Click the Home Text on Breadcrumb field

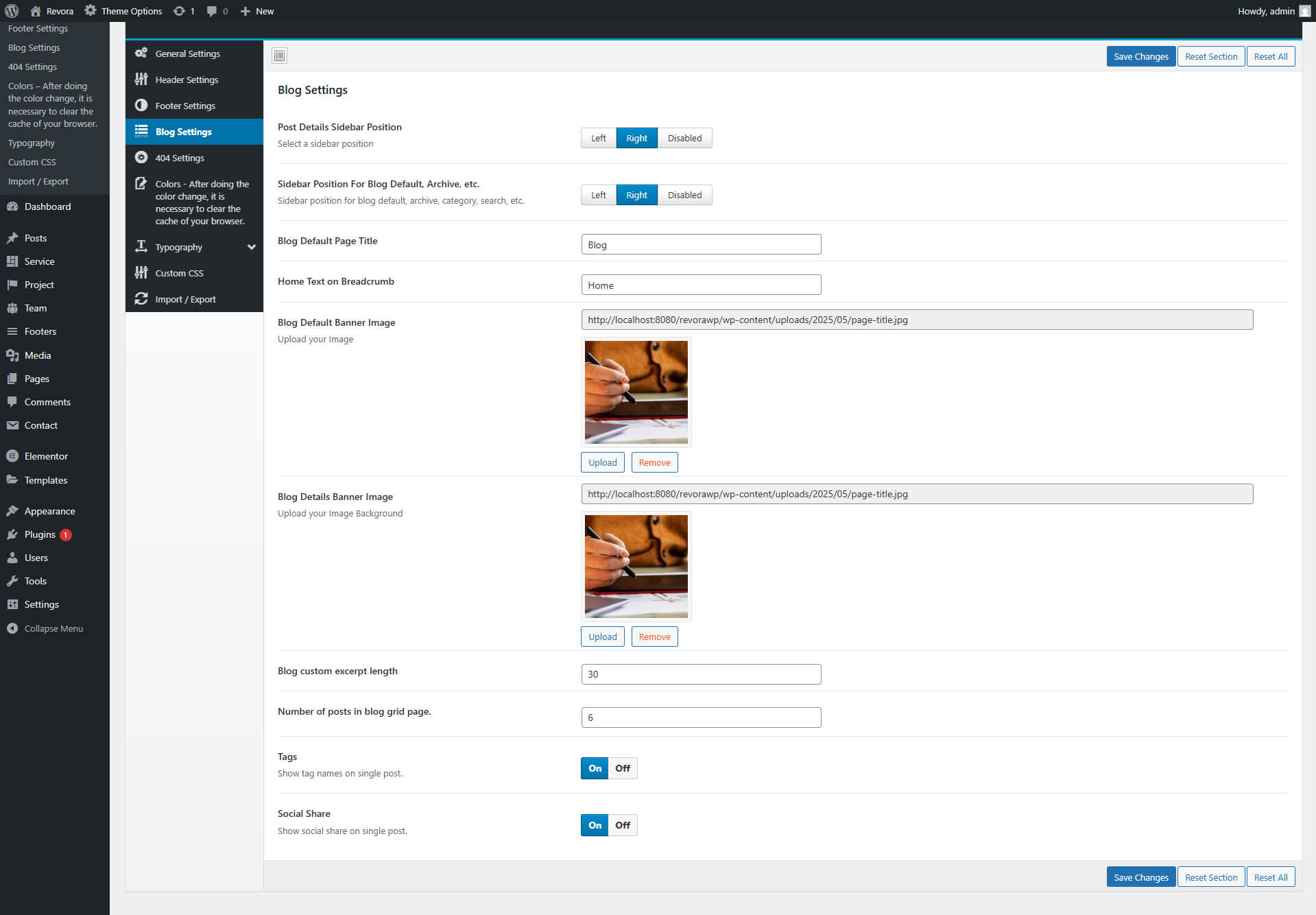pos(701,285)
